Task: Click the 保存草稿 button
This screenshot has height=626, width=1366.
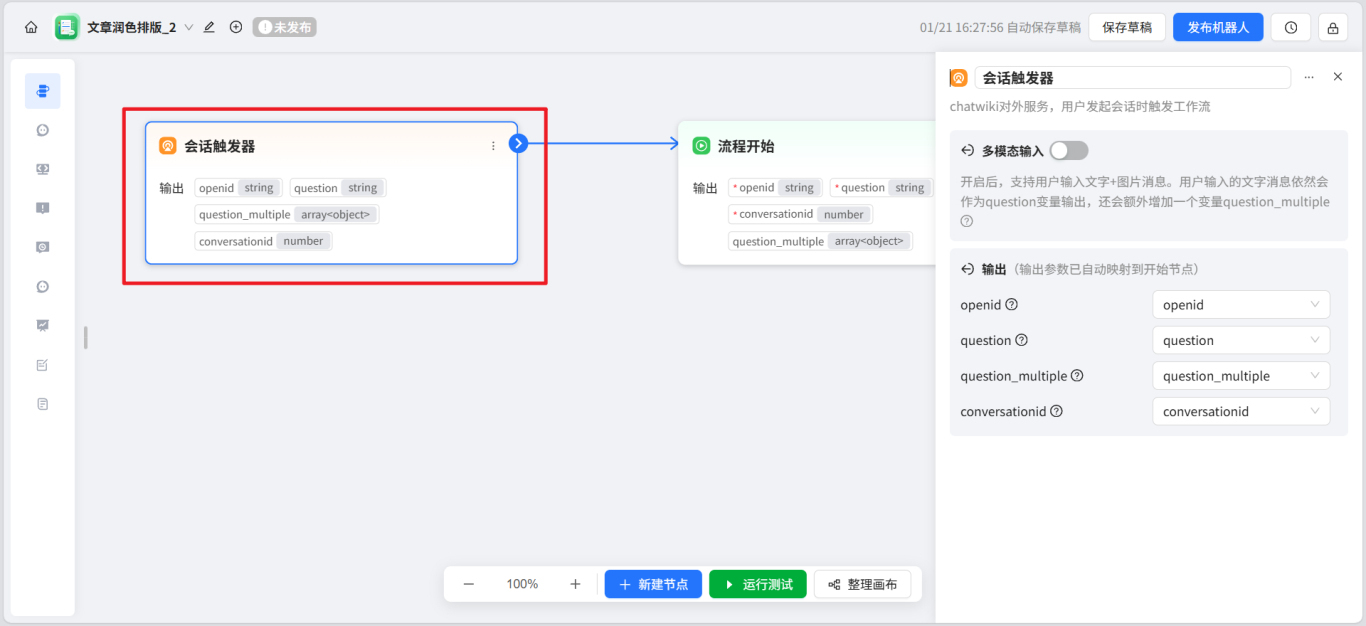Action: click(x=1127, y=27)
